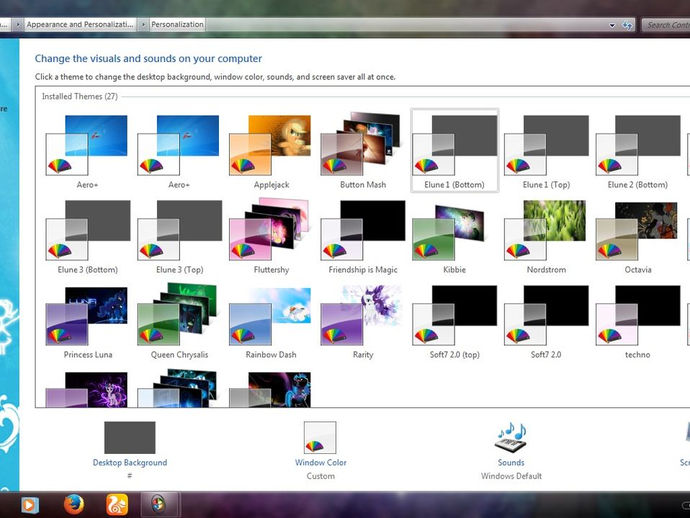The height and width of the screenshot is (518, 690).
Task: Apply the Elune 3 (Top) theme
Action: click(x=180, y=236)
